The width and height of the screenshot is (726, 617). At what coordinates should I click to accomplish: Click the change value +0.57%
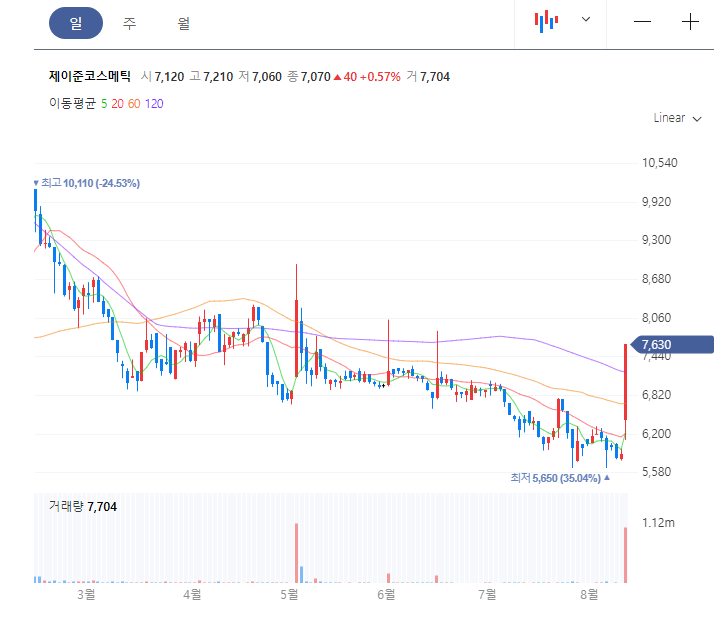click(380, 77)
